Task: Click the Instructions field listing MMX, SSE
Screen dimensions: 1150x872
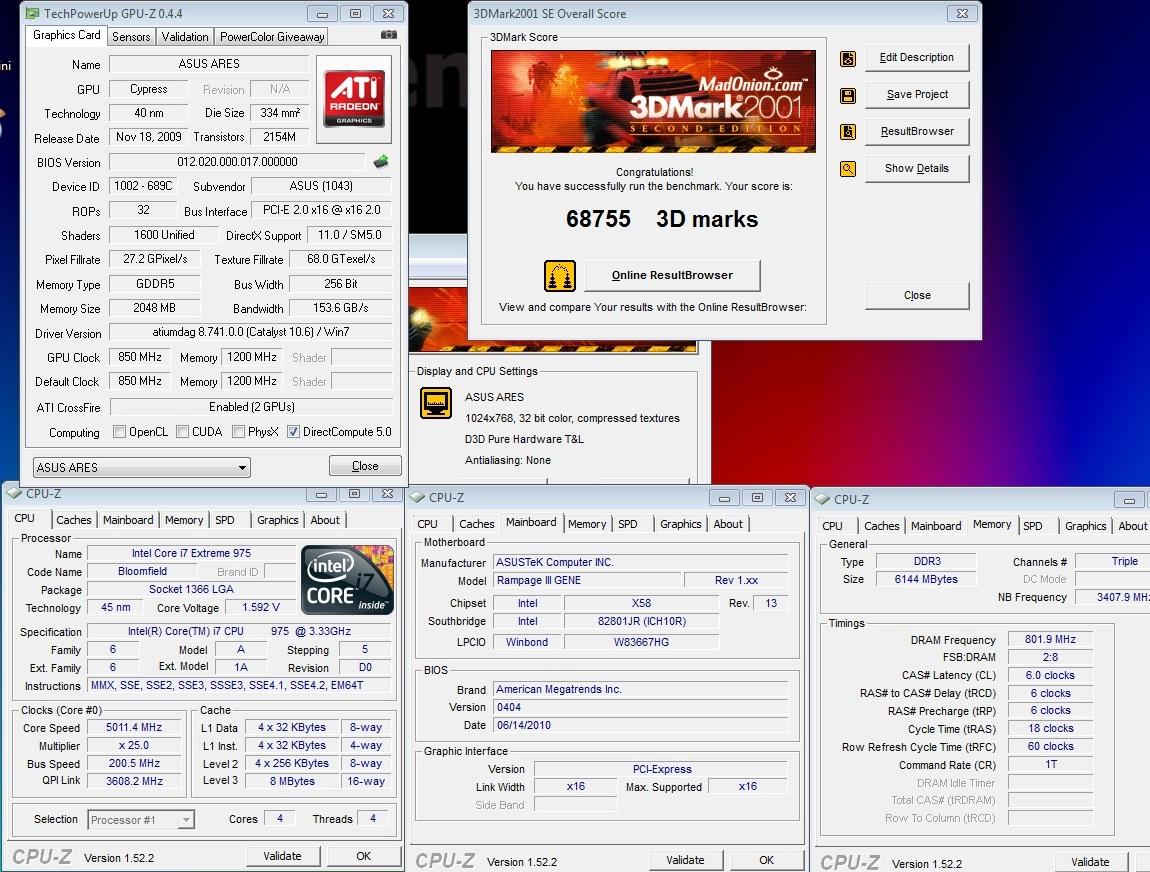Action: [x=240, y=686]
